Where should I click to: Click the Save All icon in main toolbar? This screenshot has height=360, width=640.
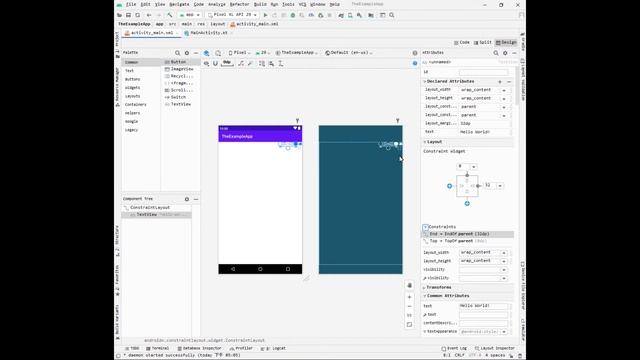pos(129,15)
